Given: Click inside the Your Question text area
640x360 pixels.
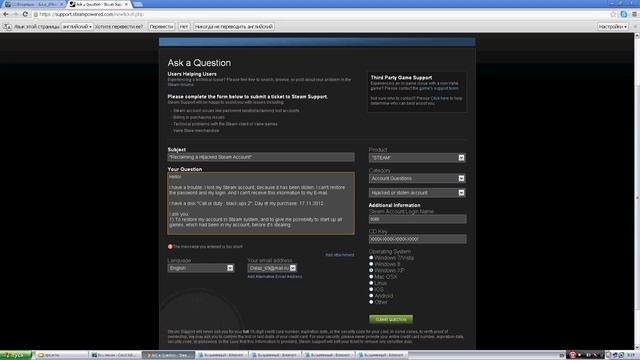Looking at the screenshot, I should (261, 203).
